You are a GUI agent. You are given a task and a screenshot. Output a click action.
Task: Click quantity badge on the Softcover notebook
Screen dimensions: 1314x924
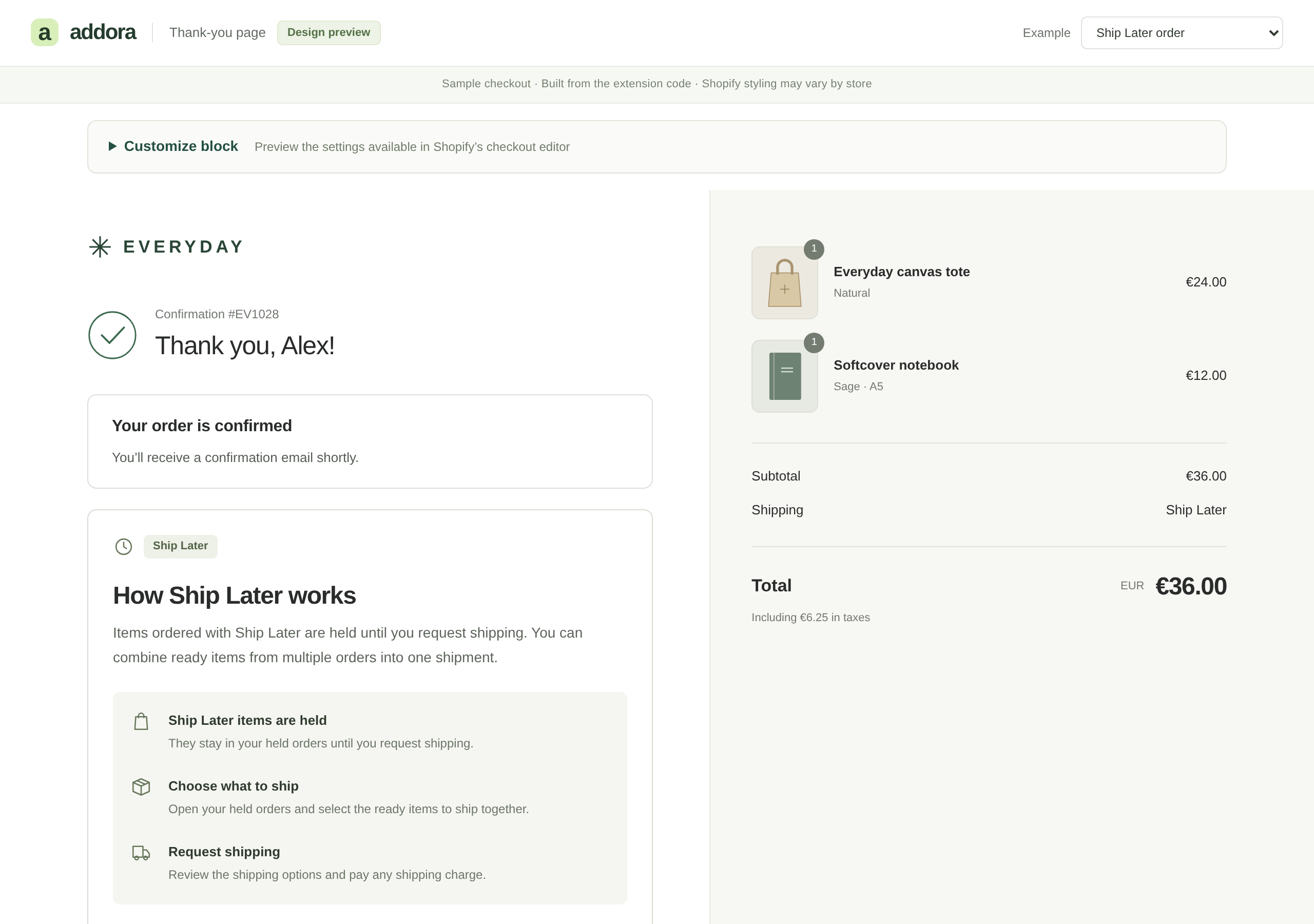814,342
